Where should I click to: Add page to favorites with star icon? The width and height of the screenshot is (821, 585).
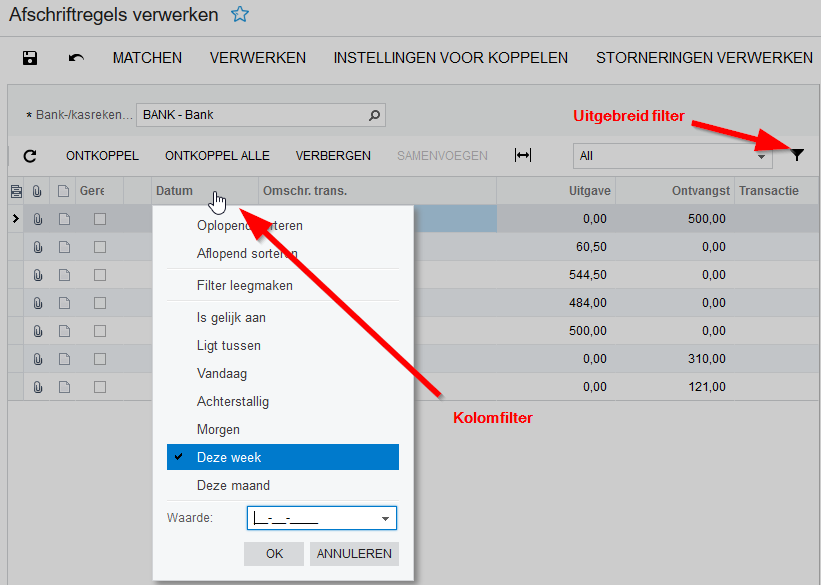coord(240,14)
